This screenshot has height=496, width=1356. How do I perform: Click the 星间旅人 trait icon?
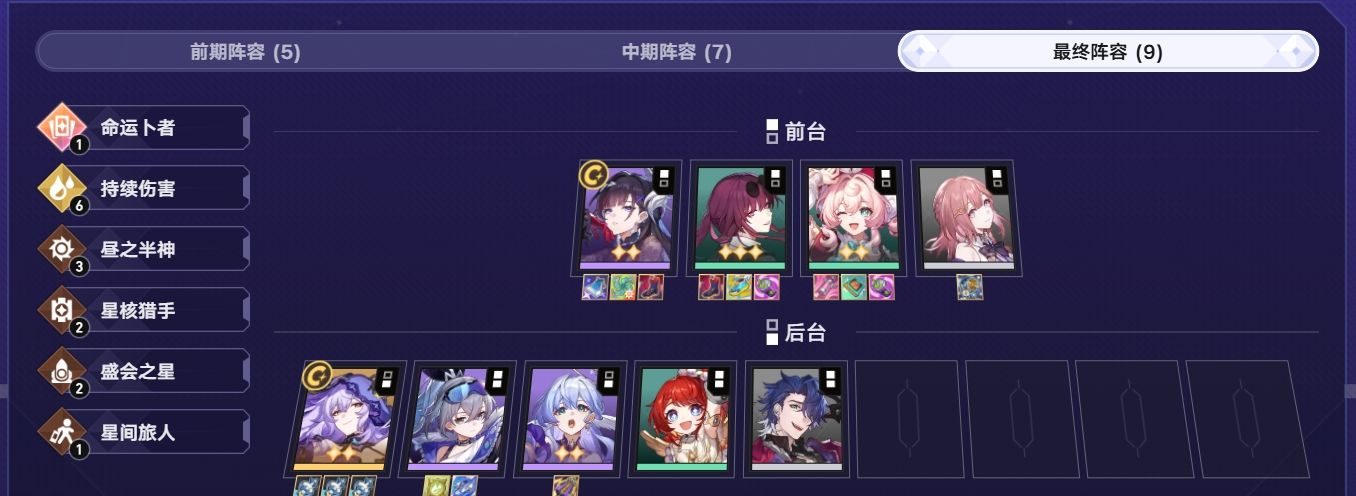click(x=64, y=432)
